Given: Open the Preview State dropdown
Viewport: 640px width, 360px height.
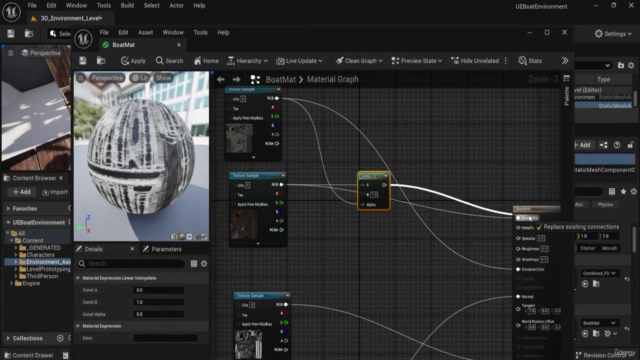Looking at the screenshot, I should pos(417,61).
